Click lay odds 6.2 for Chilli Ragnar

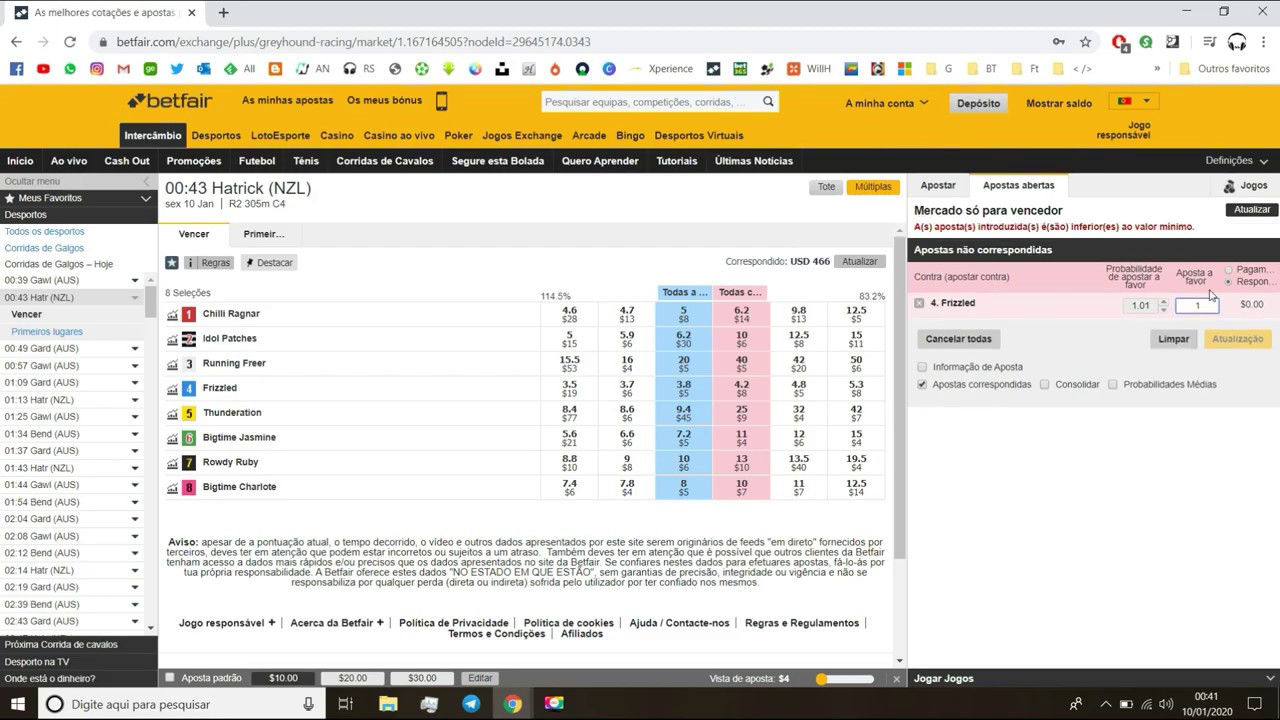[x=742, y=314]
